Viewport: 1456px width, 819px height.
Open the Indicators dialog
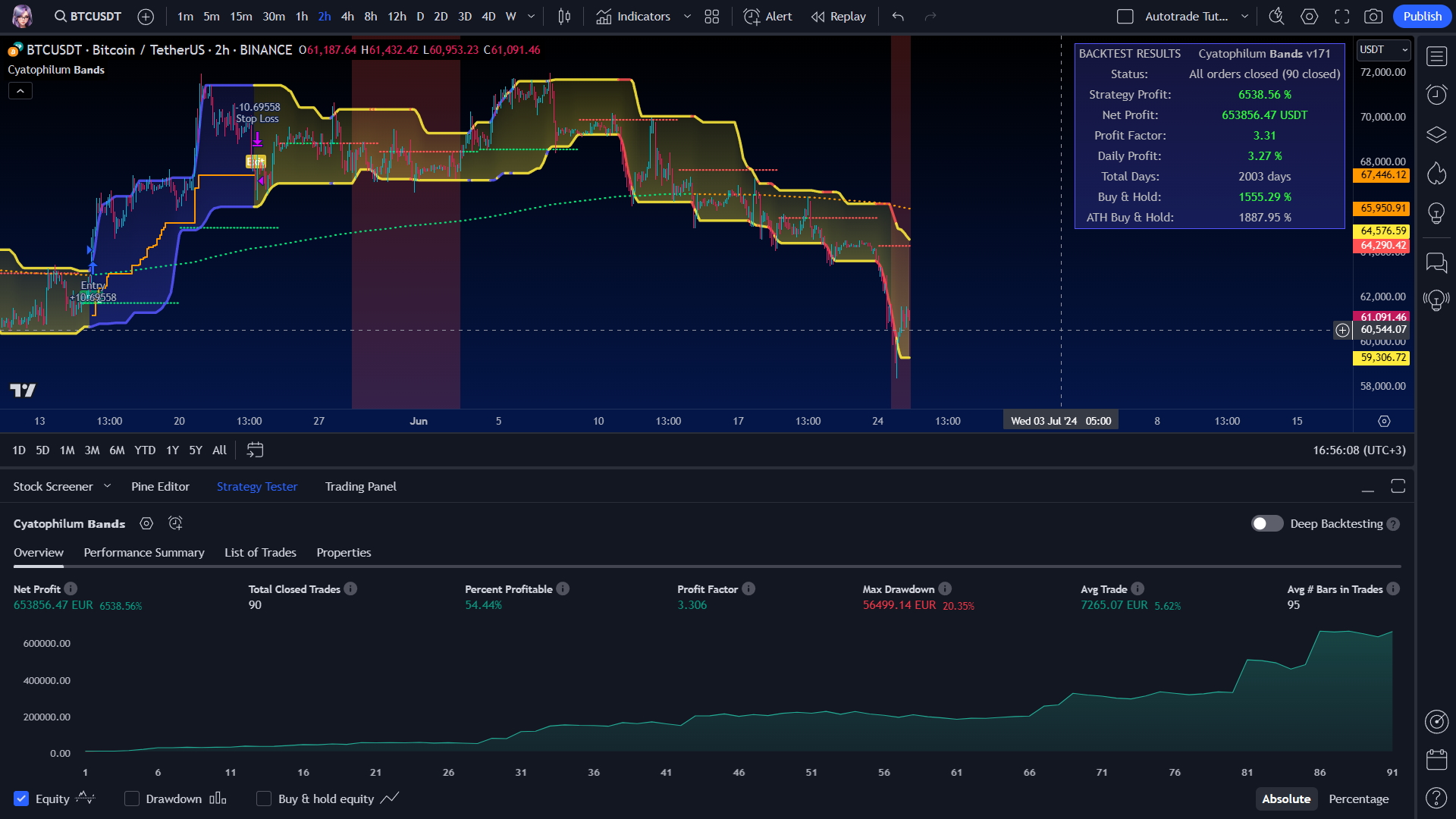(633, 16)
